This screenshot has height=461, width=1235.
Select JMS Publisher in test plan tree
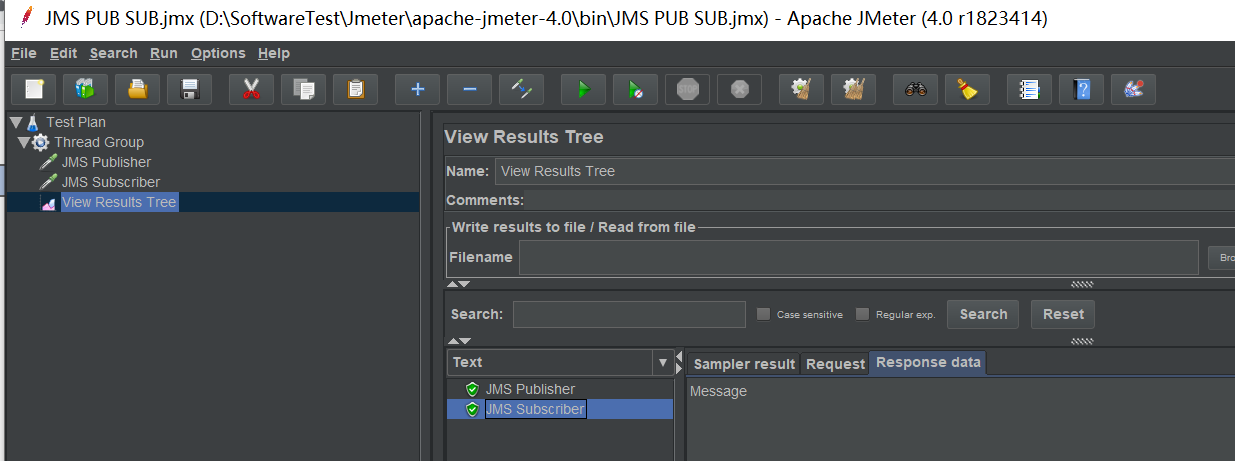tap(106, 162)
